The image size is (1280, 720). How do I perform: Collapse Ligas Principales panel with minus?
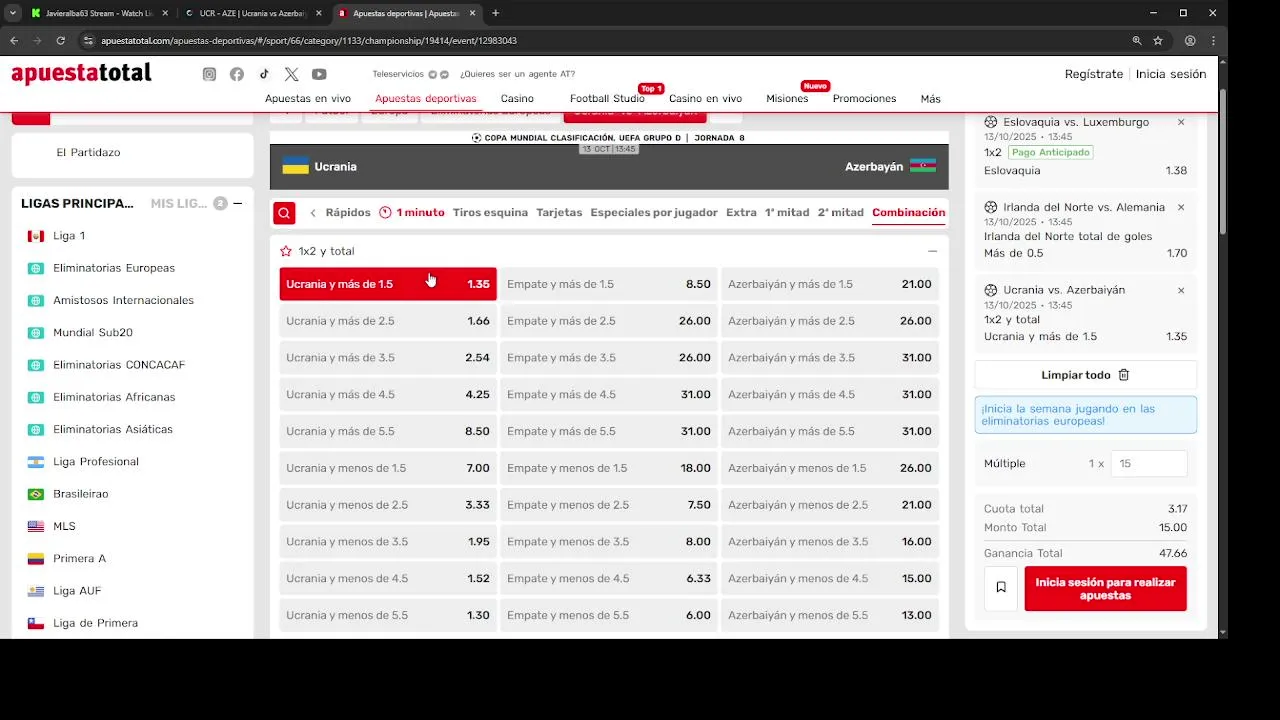[238, 203]
